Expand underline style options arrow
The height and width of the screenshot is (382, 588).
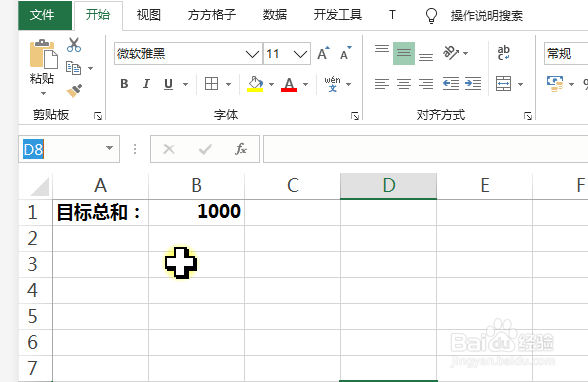point(185,84)
